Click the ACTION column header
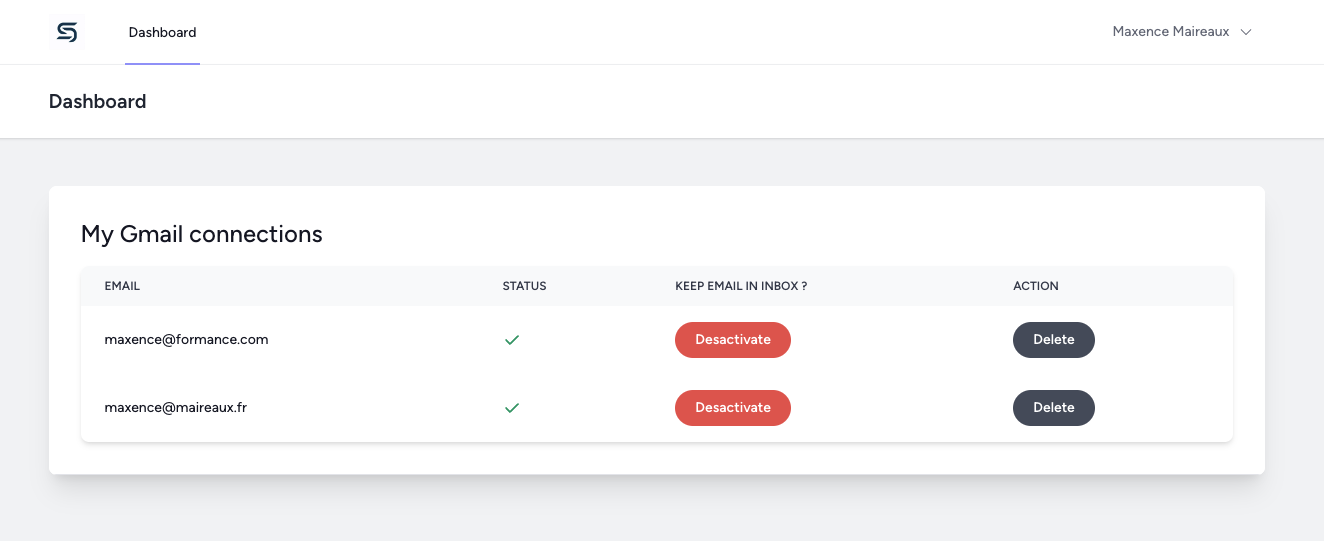Screen dimensions: 1324x541 tap(1036, 286)
